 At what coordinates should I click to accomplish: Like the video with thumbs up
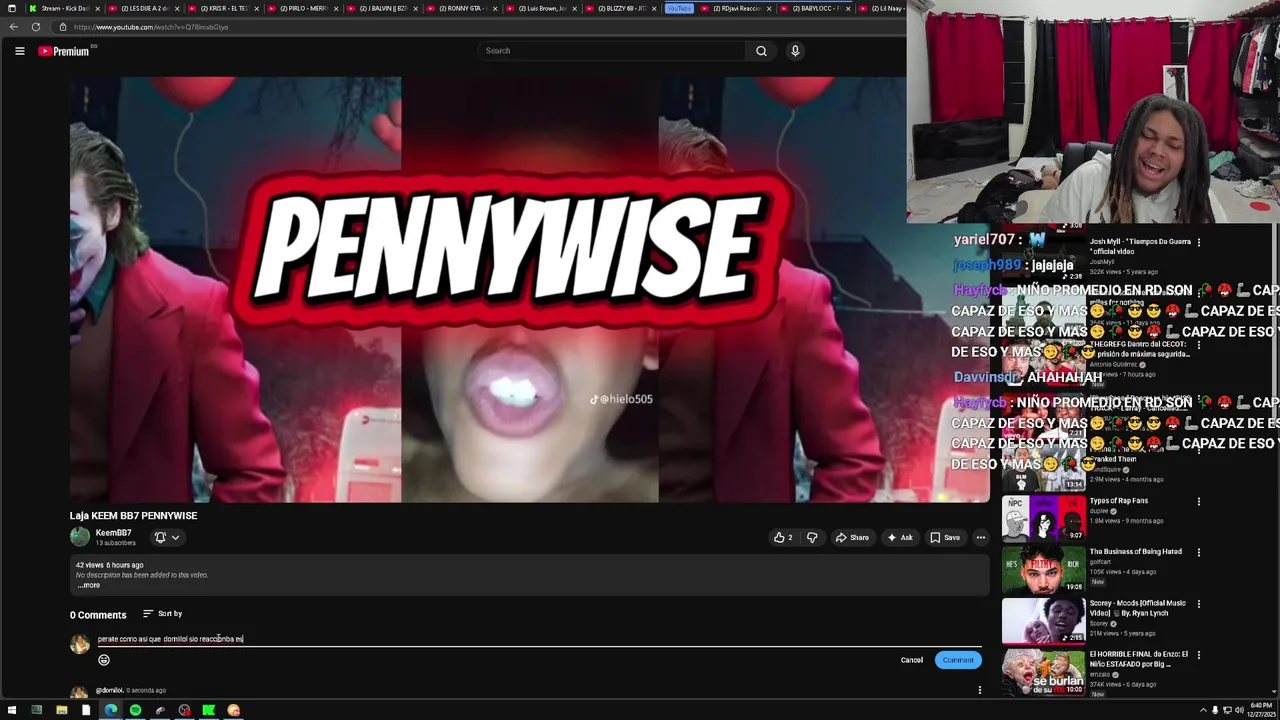(x=783, y=537)
